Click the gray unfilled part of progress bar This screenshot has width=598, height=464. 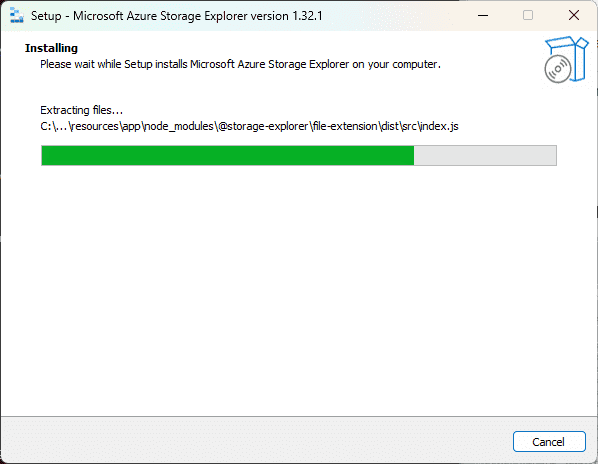(485, 155)
